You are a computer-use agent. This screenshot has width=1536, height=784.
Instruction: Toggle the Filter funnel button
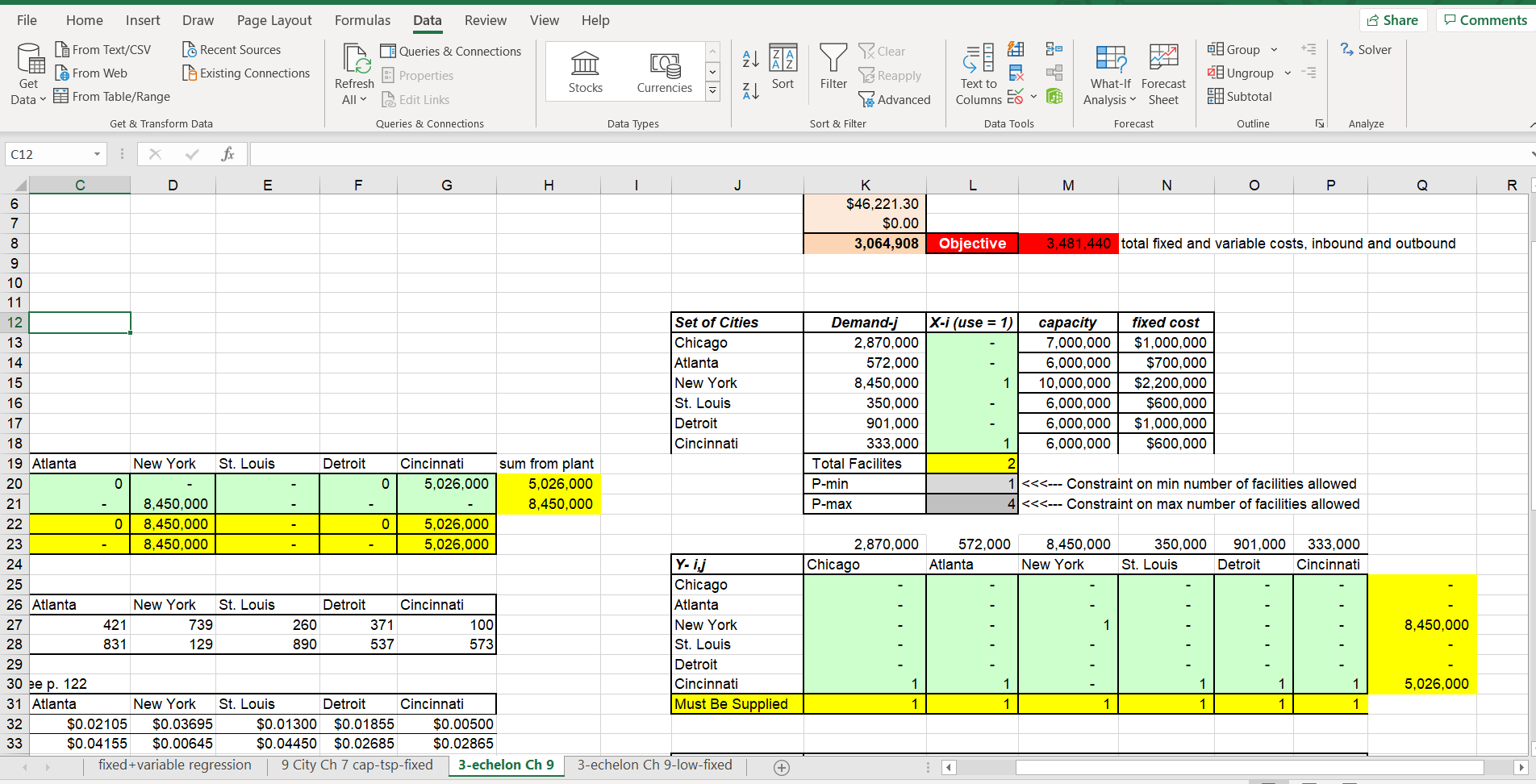833,67
